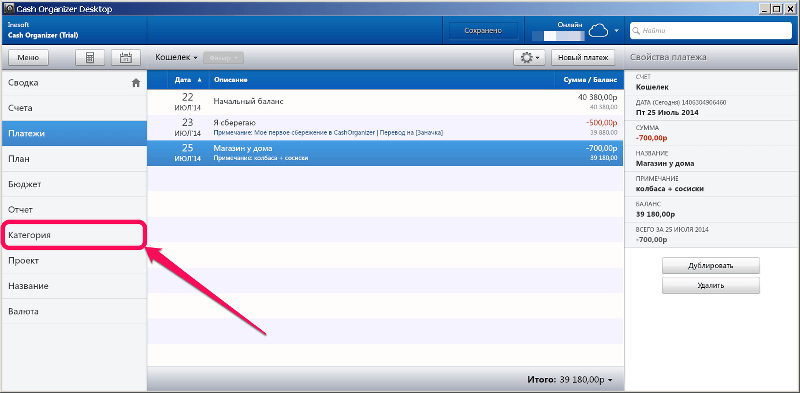Image resolution: width=800 pixels, height=393 pixels.
Task: Open the Сводка sidebar section
Action: coord(73,83)
